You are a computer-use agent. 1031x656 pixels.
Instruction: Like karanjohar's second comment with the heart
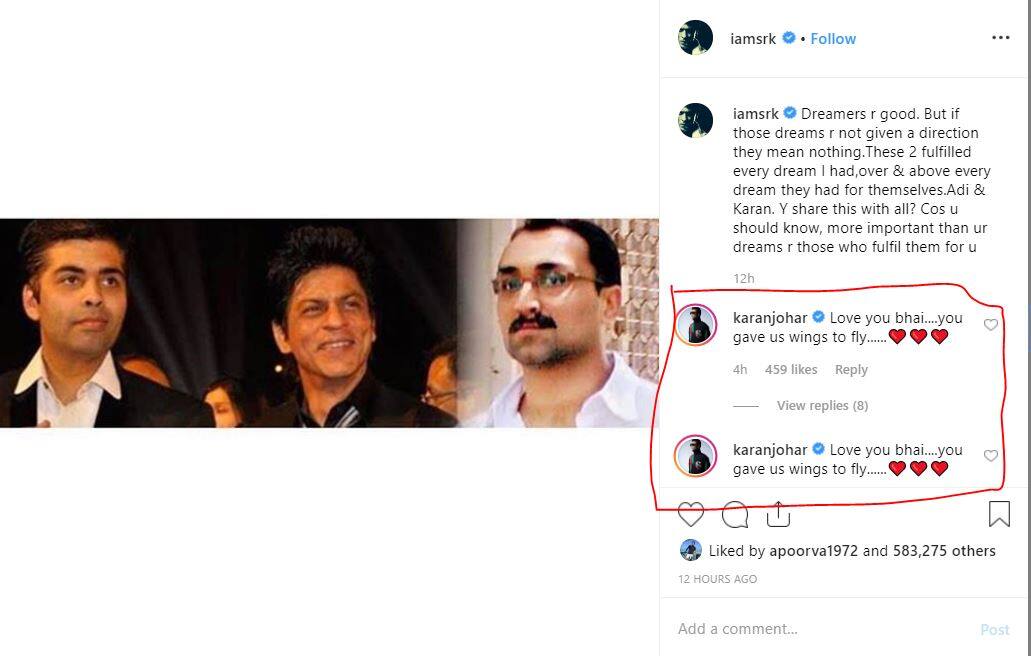pyautogui.click(x=990, y=456)
